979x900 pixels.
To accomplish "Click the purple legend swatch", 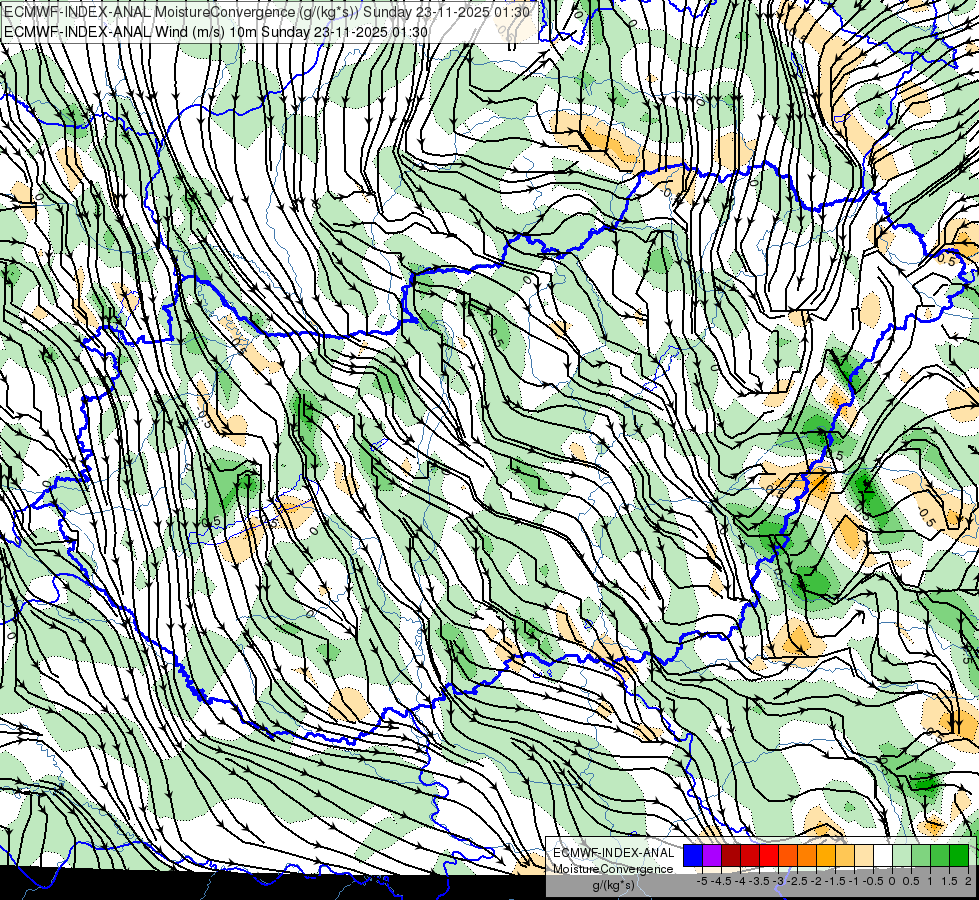I will [712, 855].
